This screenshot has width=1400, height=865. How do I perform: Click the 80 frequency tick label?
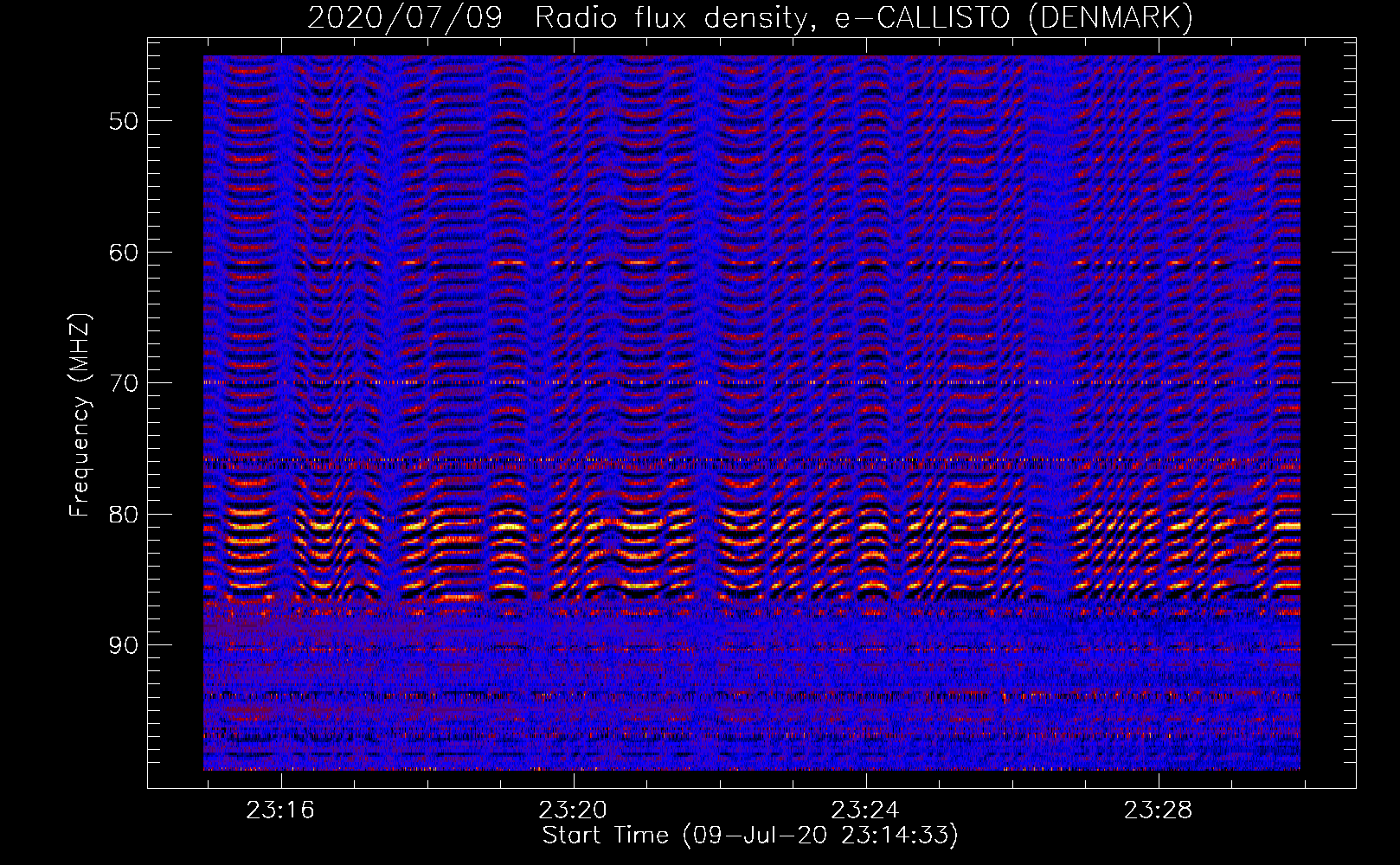pos(124,515)
